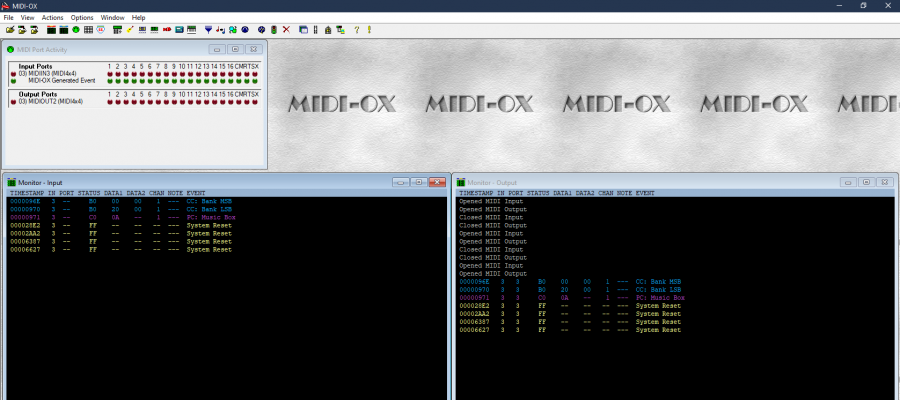
Task: Maximize the Monitor - Output child window
Action: point(866,182)
